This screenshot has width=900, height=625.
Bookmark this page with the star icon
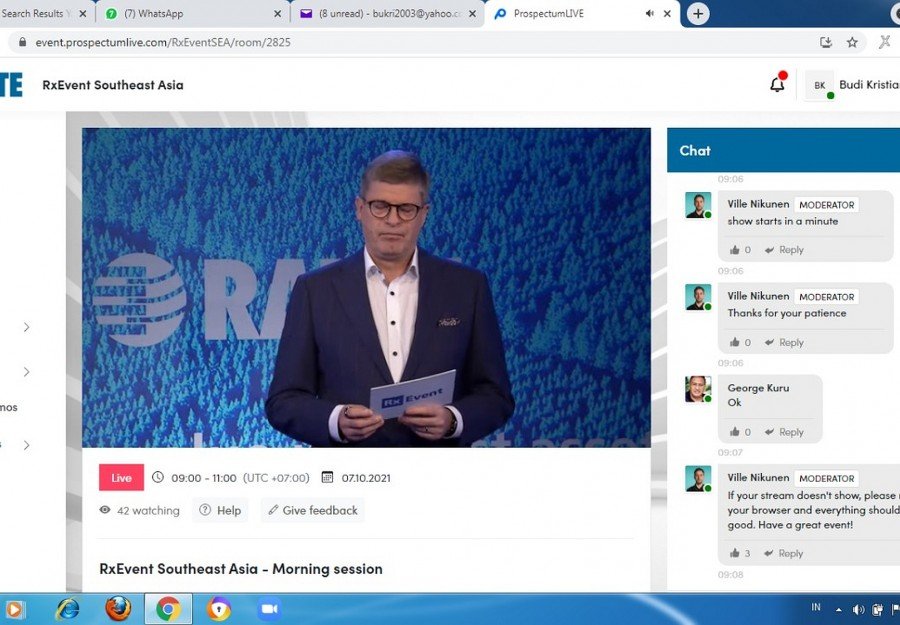pos(852,42)
